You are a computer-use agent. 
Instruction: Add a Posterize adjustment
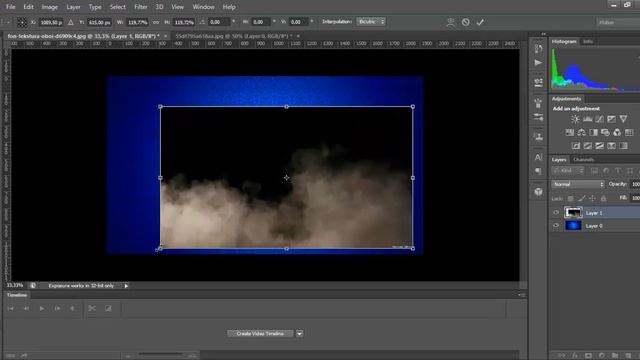pyautogui.click(x=587, y=146)
